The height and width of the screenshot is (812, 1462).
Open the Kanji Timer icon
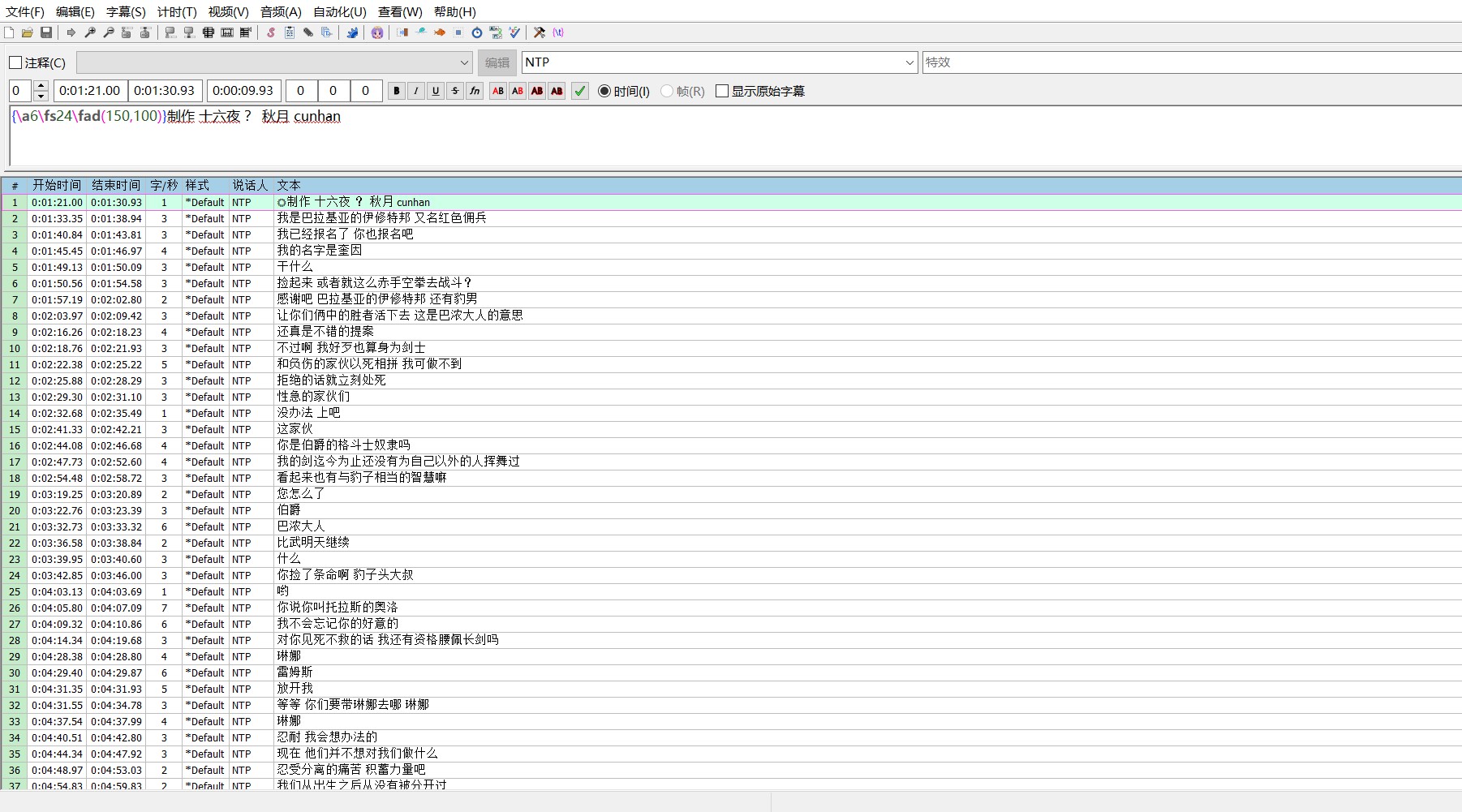point(496,32)
